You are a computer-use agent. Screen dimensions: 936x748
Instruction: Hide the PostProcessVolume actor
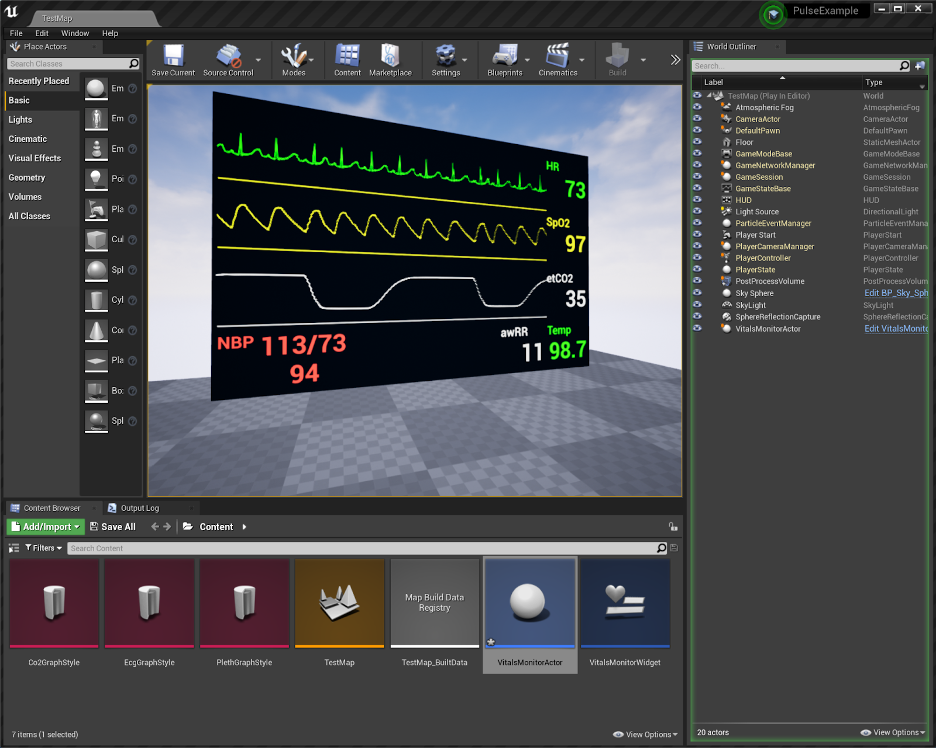[x=697, y=281]
